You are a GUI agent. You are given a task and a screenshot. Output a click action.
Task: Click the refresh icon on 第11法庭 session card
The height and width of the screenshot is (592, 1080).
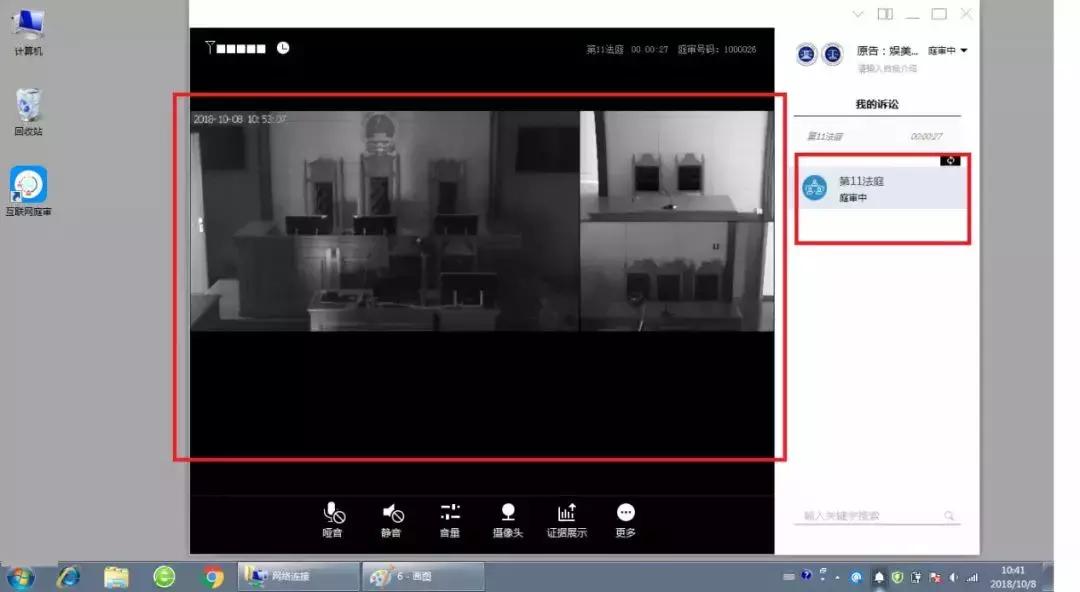[951, 160]
